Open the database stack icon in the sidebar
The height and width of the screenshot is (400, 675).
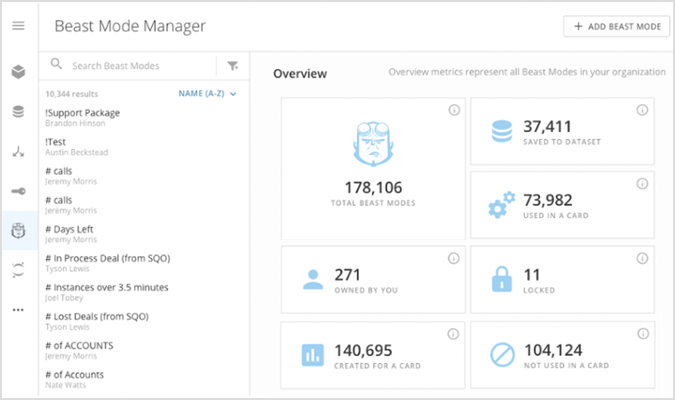(x=18, y=111)
